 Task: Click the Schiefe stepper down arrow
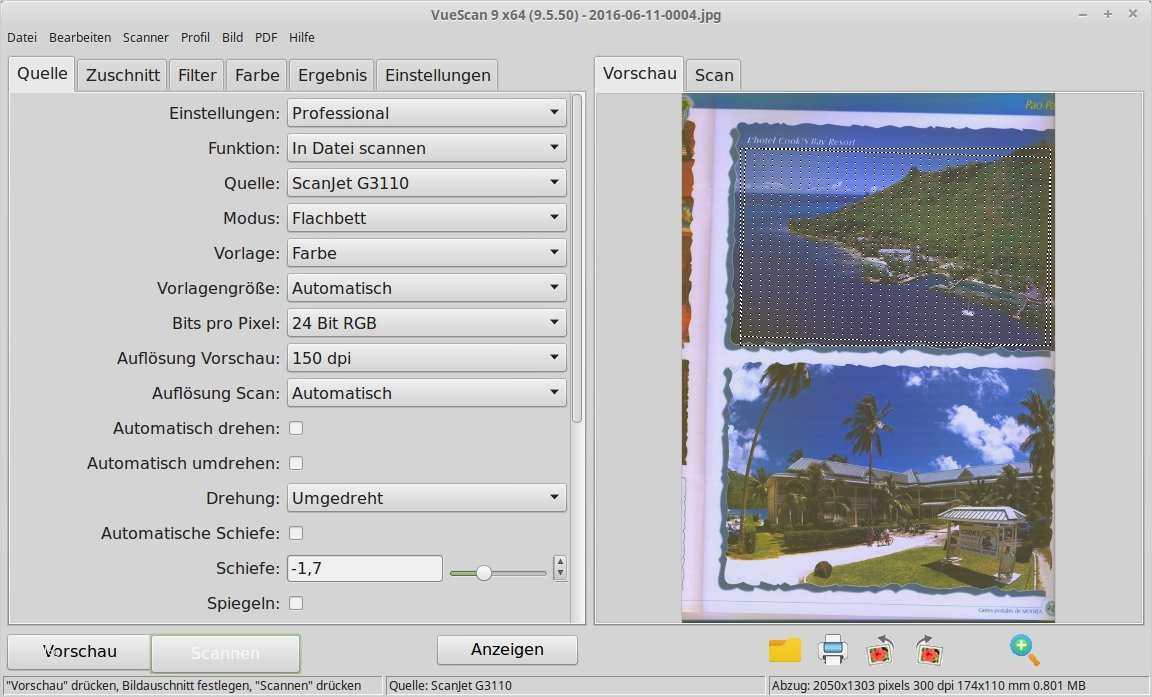[x=560, y=574]
